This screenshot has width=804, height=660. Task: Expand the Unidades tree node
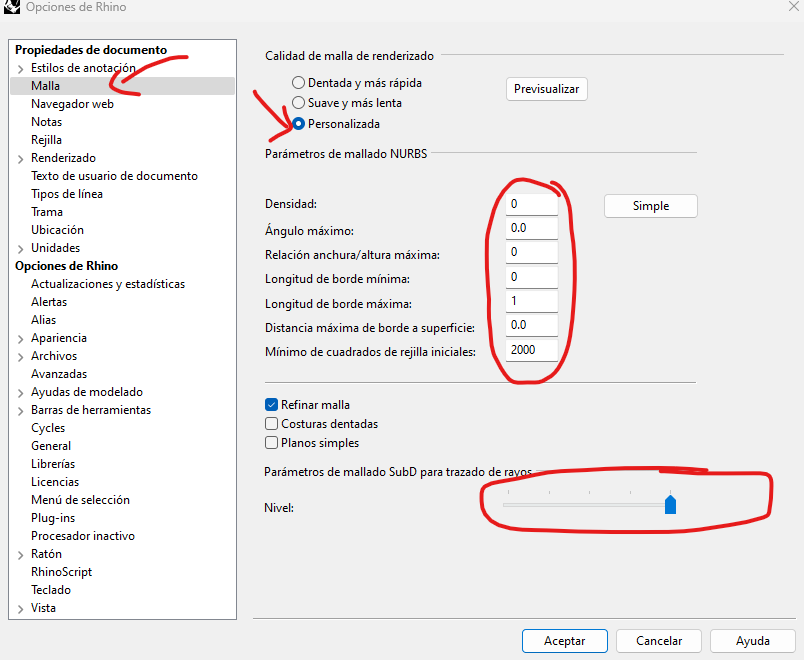[x=21, y=249]
